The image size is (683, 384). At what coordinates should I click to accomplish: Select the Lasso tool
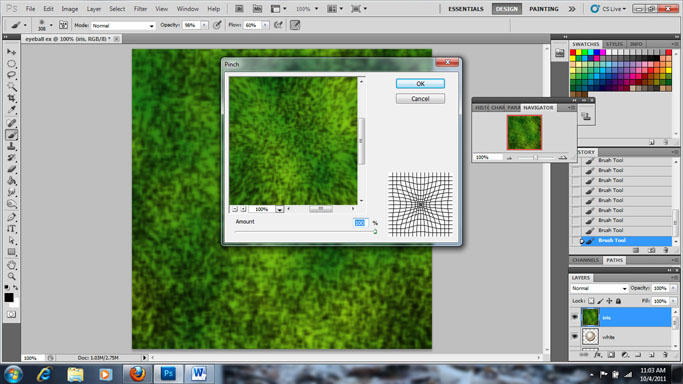pos(11,75)
